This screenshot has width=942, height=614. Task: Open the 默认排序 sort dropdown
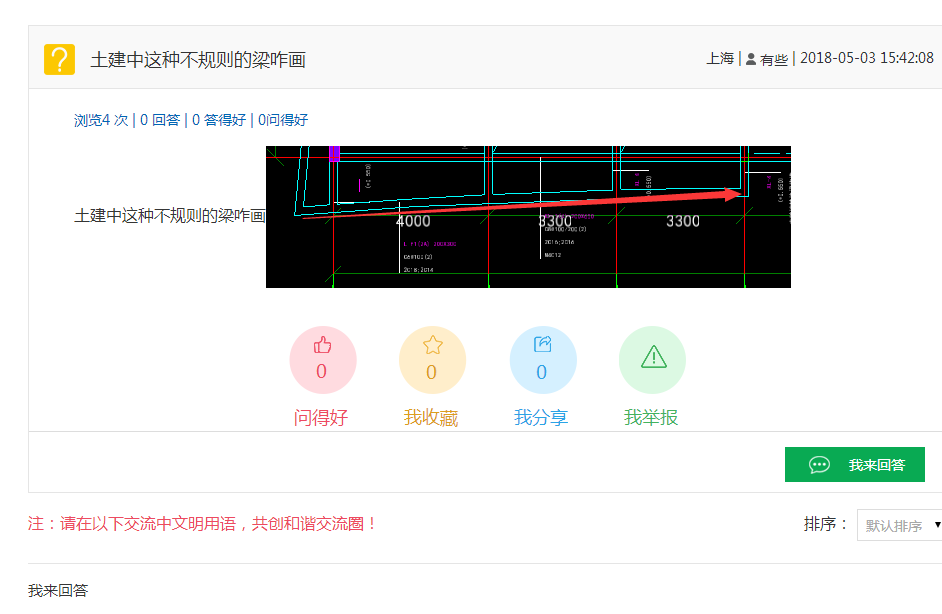(x=899, y=525)
